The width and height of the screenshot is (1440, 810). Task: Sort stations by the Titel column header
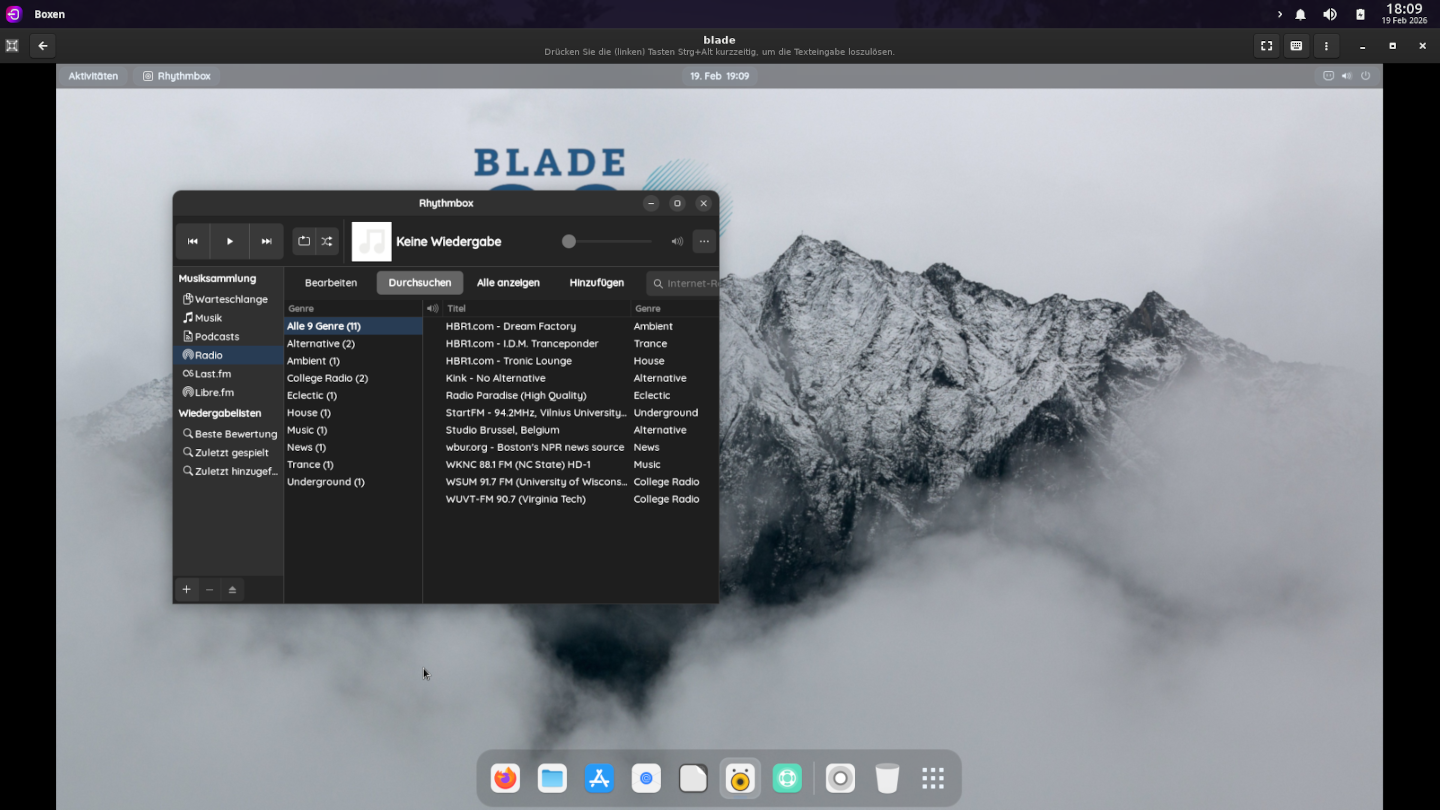[535, 309]
